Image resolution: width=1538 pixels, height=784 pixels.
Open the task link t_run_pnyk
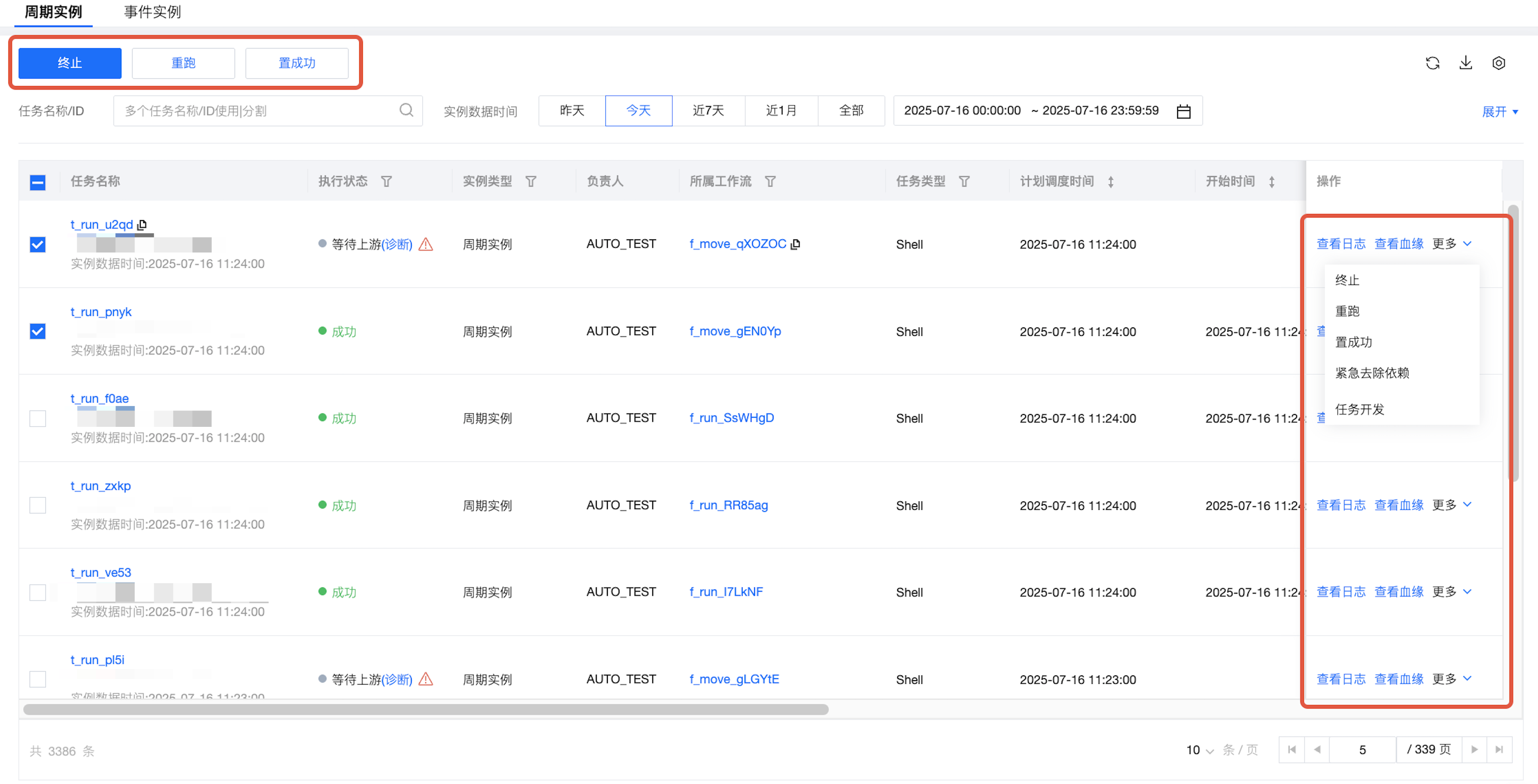coord(101,312)
